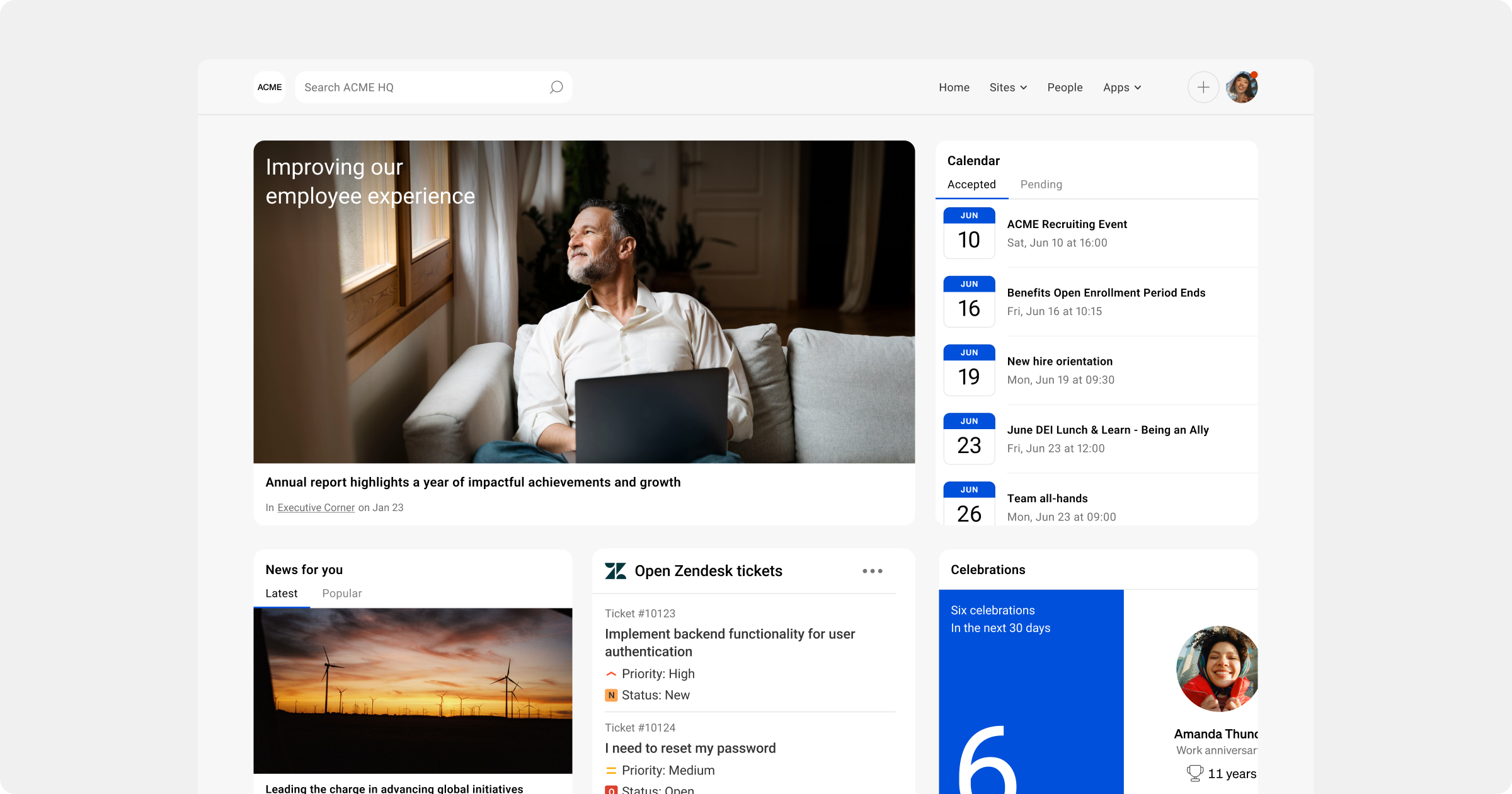Screen dimensions: 1512x794
Task: Click the Jun 26 calendar date icon
Action: click(x=969, y=503)
